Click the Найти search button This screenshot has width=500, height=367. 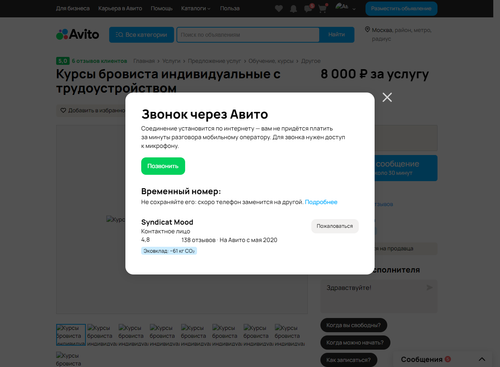(337, 35)
